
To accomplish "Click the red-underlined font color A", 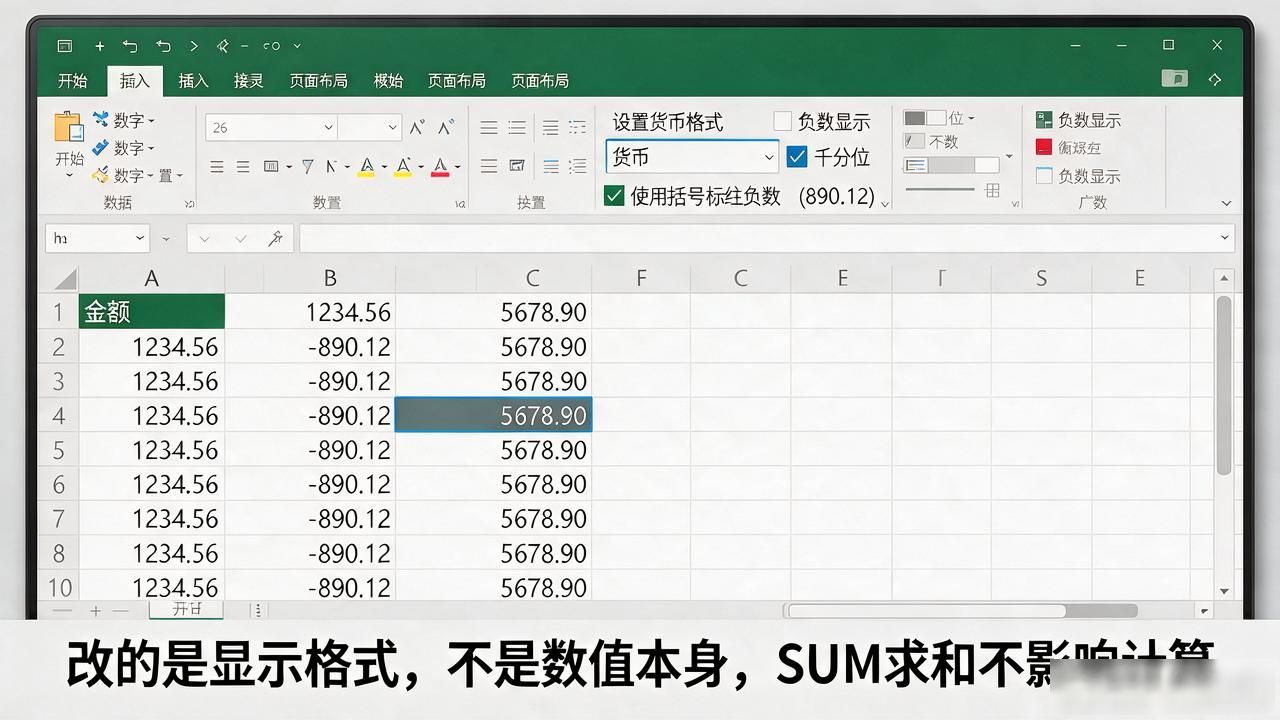I will click(440, 167).
